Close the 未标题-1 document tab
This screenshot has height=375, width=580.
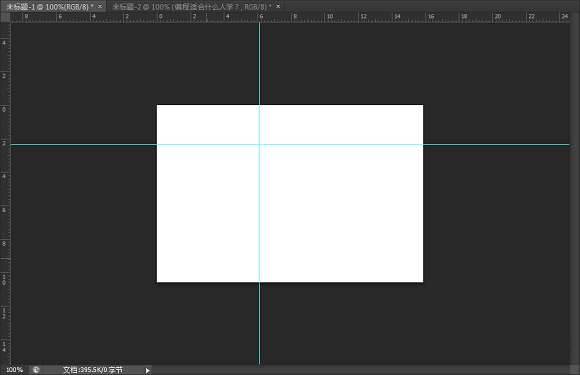click(100, 6)
